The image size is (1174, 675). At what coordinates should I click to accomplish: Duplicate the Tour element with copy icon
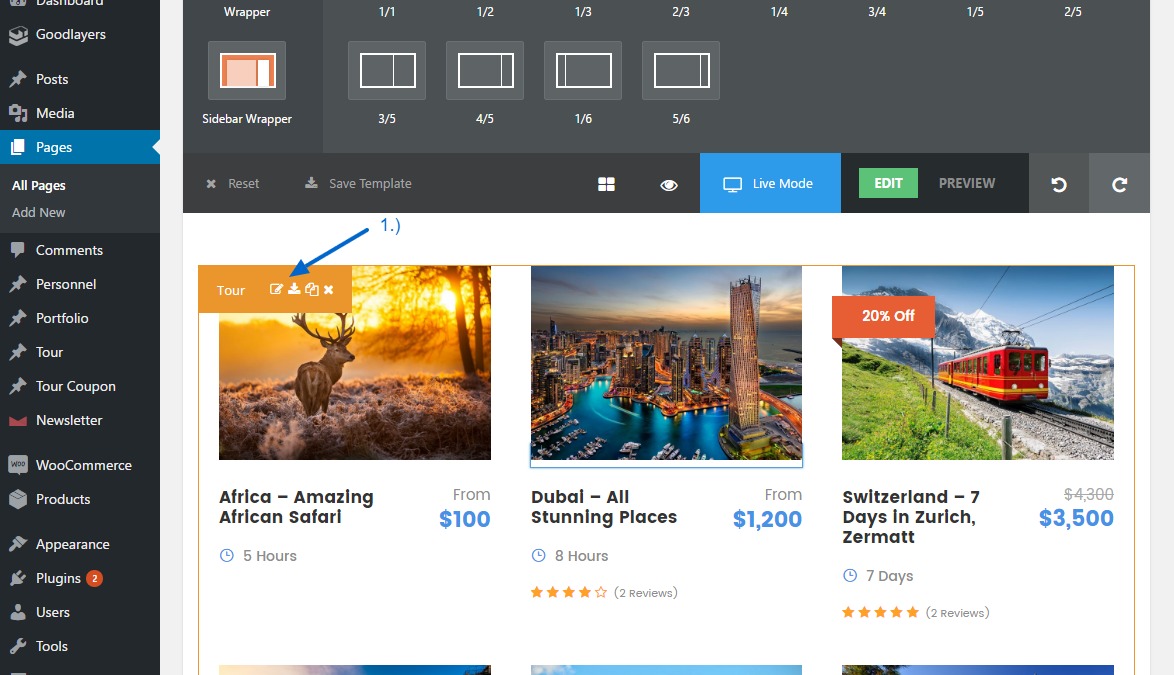312,290
